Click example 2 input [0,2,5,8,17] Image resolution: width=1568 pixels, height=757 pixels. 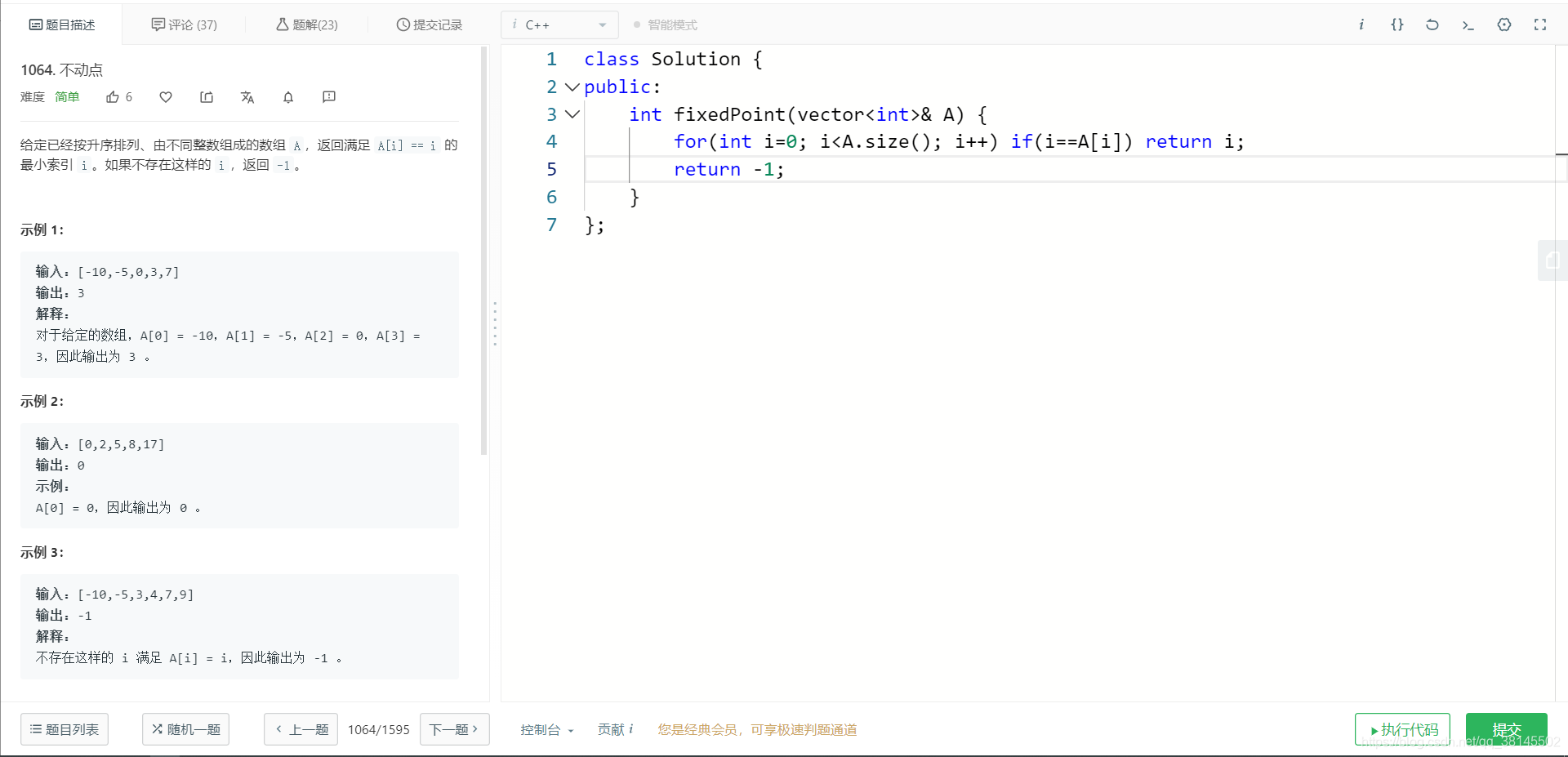[x=121, y=444]
